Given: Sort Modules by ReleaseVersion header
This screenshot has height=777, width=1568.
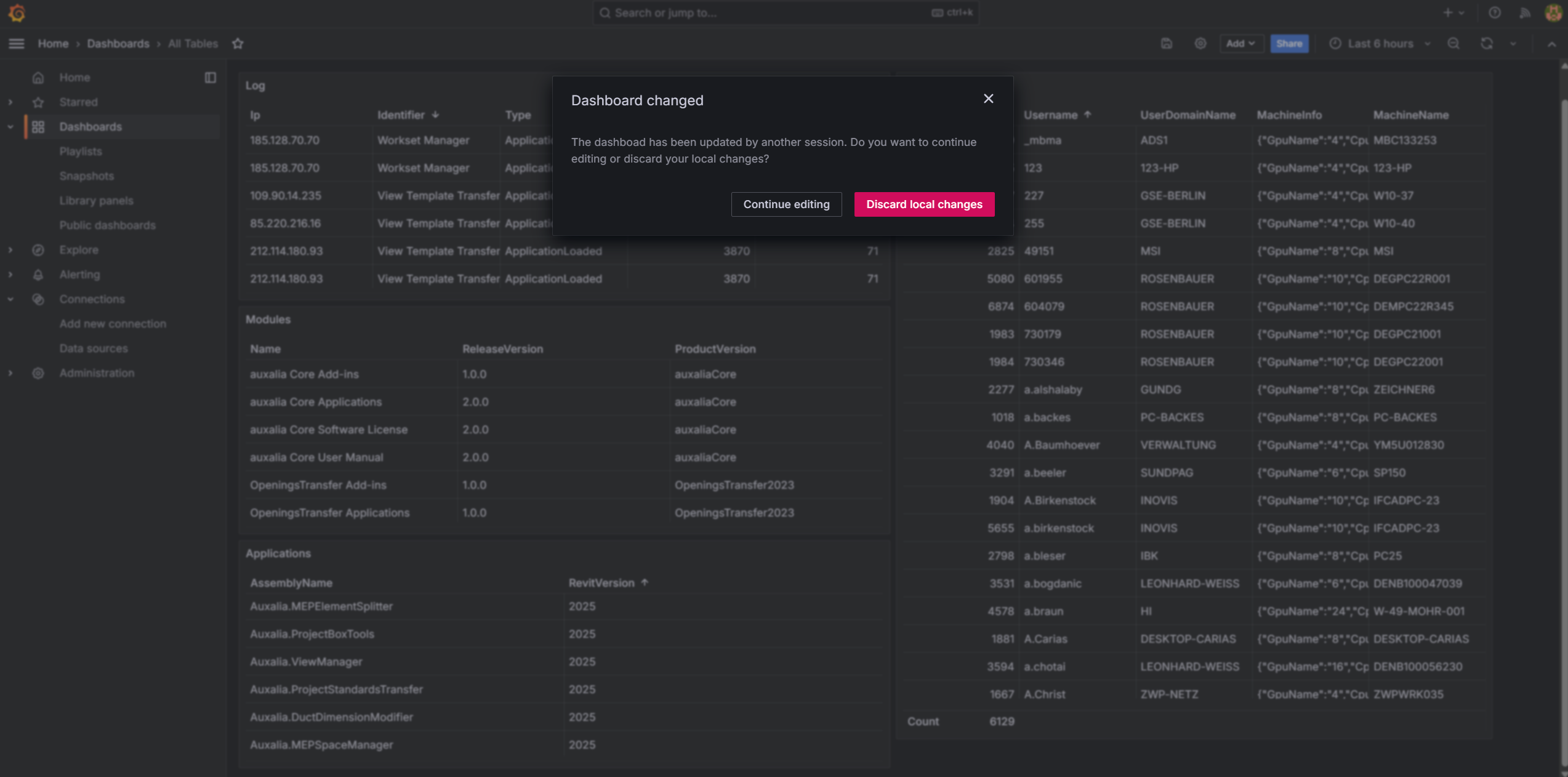Looking at the screenshot, I should click(502, 349).
